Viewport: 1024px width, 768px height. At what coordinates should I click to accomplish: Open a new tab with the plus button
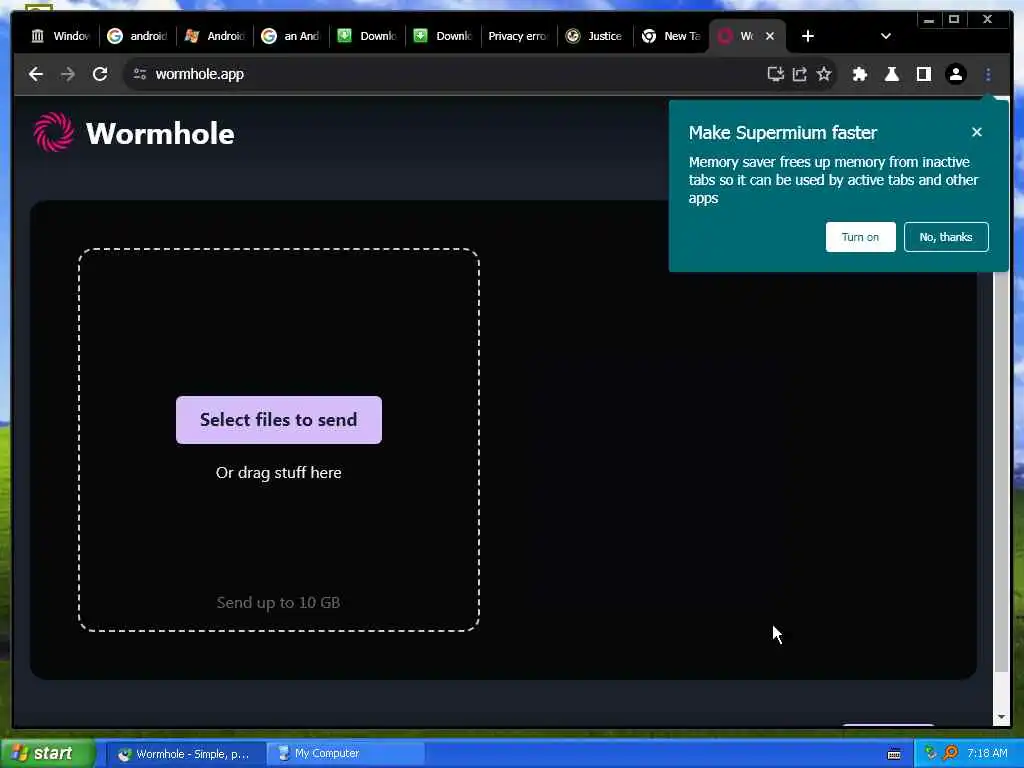click(808, 36)
